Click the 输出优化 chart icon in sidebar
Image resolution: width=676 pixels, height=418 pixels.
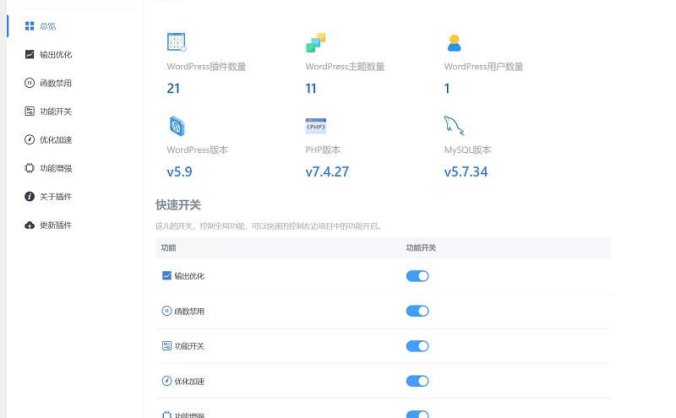pyautogui.click(x=29, y=54)
